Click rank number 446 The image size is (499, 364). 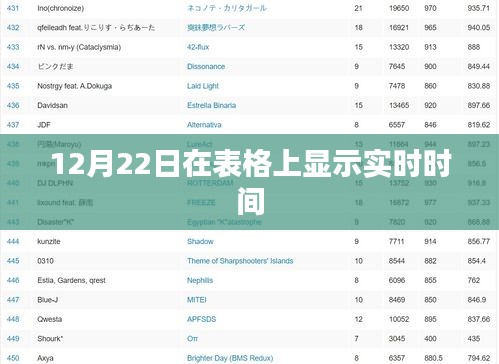(x=13, y=280)
